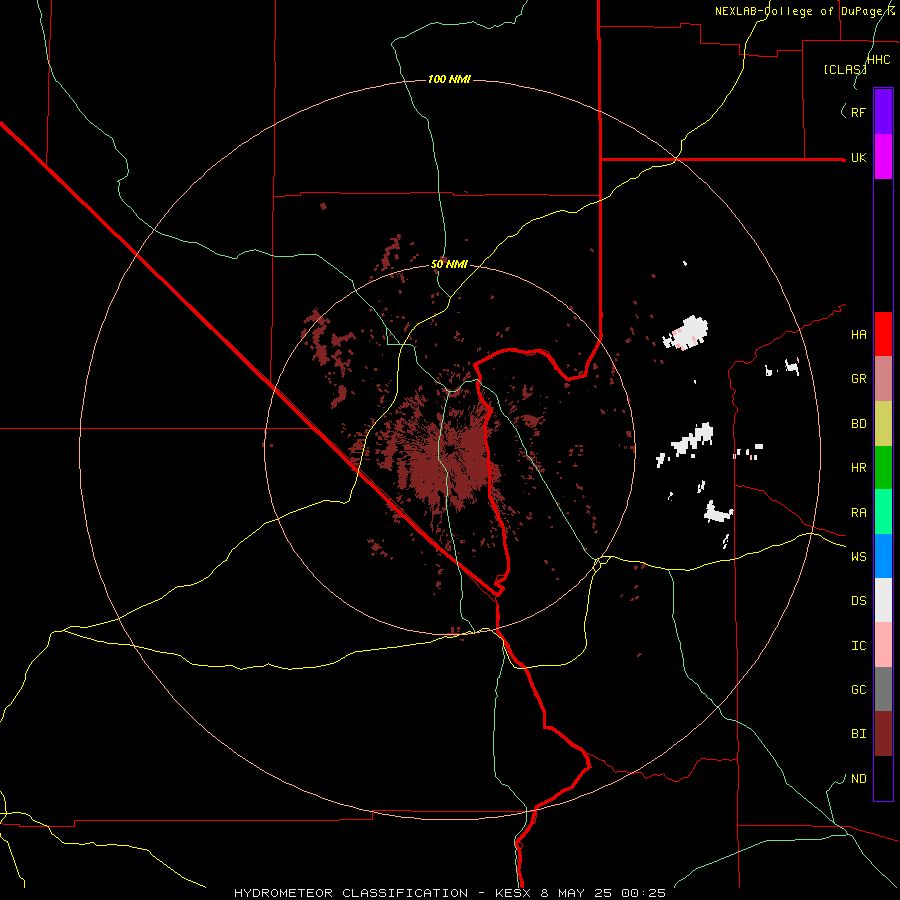Image resolution: width=900 pixels, height=900 pixels.
Task: Click the HR legend label
Action: pos(858,468)
